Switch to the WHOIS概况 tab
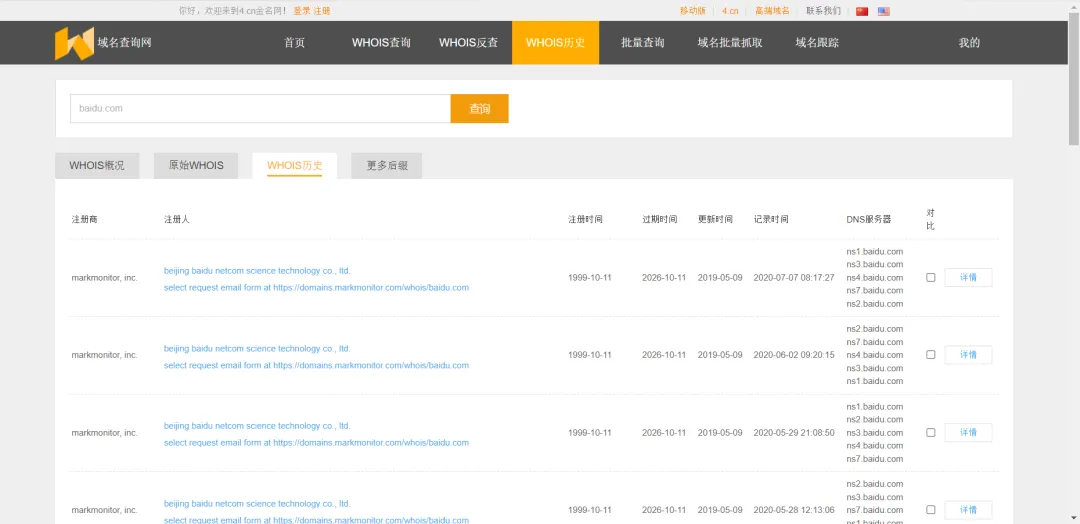 (97, 166)
